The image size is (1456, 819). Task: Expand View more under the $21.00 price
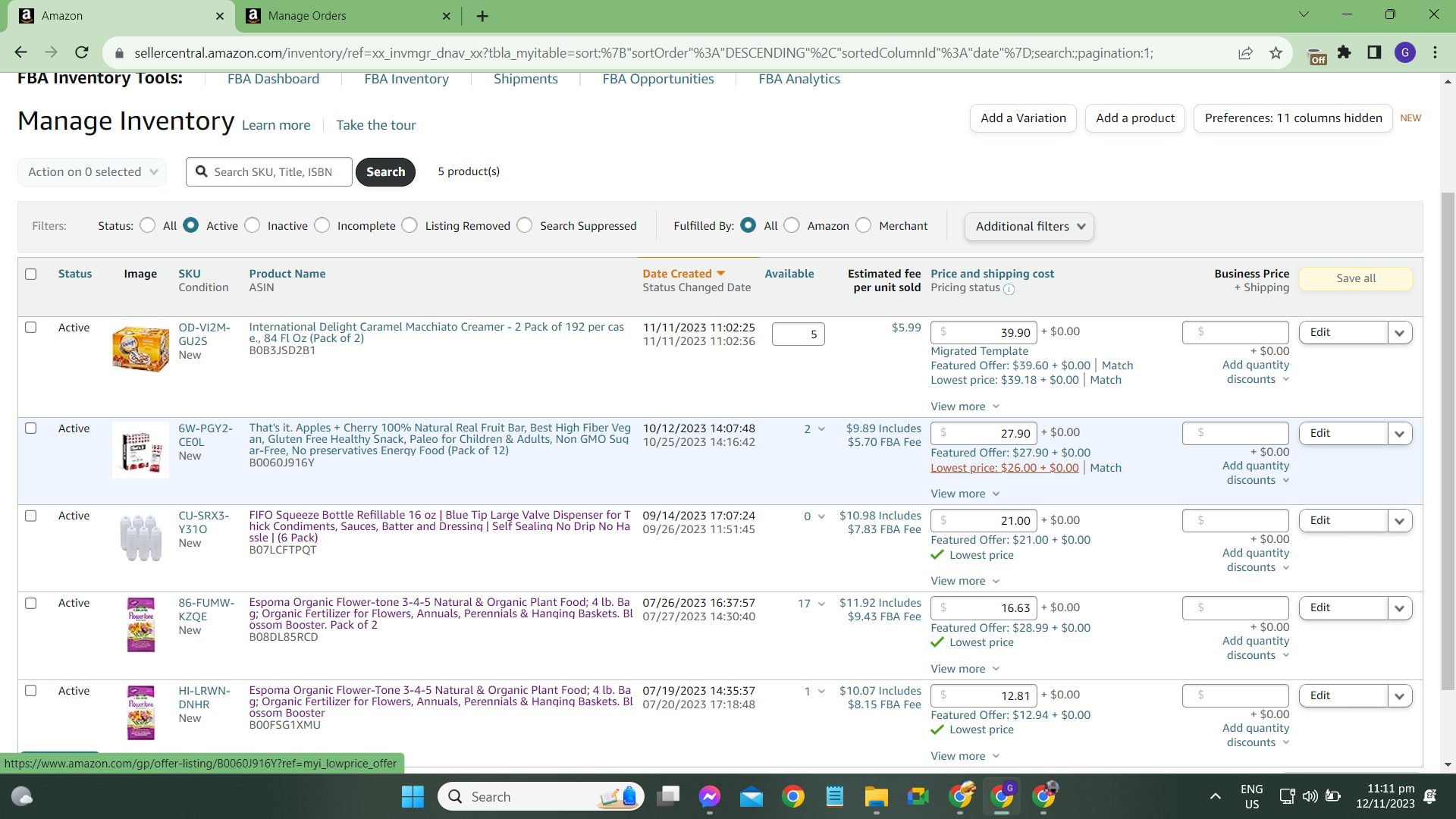pos(965,581)
